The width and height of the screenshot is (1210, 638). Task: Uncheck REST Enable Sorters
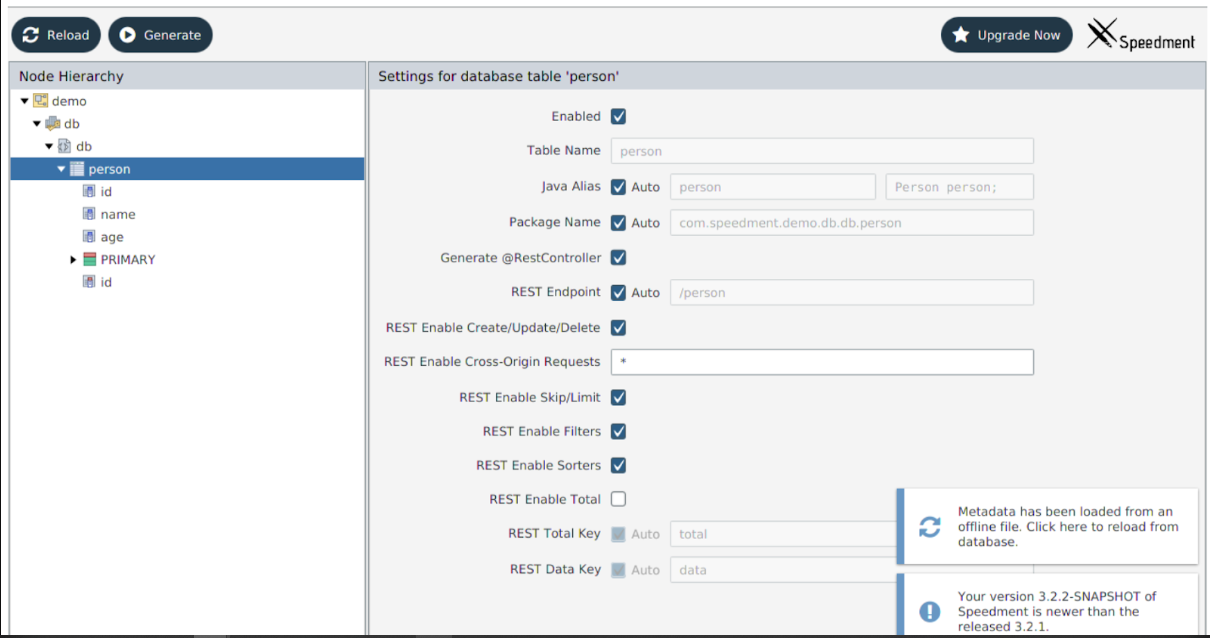click(x=619, y=465)
